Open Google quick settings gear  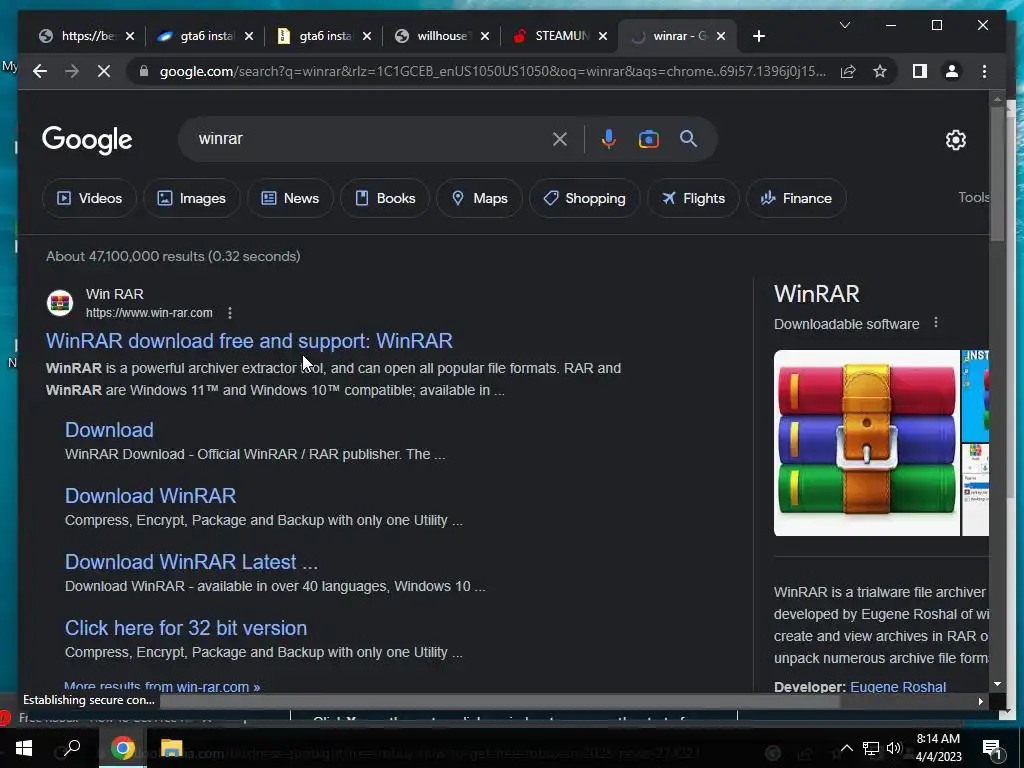tap(955, 140)
